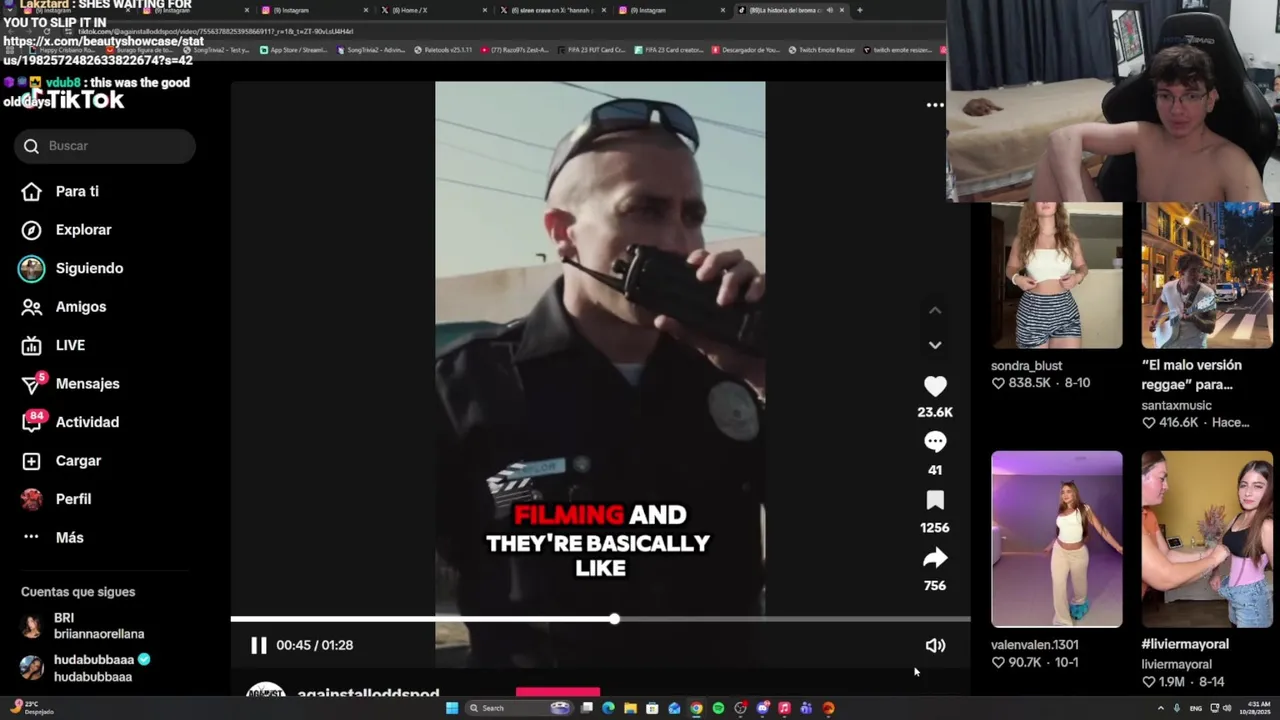1280x720 pixels.
Task: Open Microsoft Edge from the taskbar
Action: [608, 708]
